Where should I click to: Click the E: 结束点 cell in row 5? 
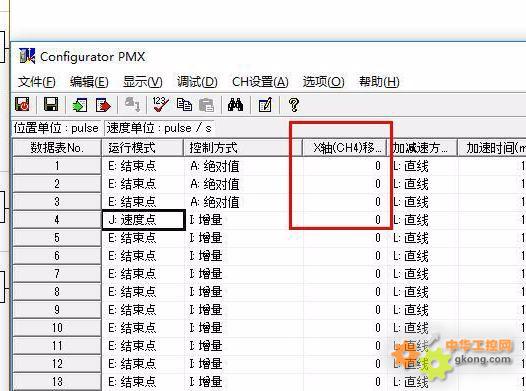pyautogui.click(x=143, y=238)
